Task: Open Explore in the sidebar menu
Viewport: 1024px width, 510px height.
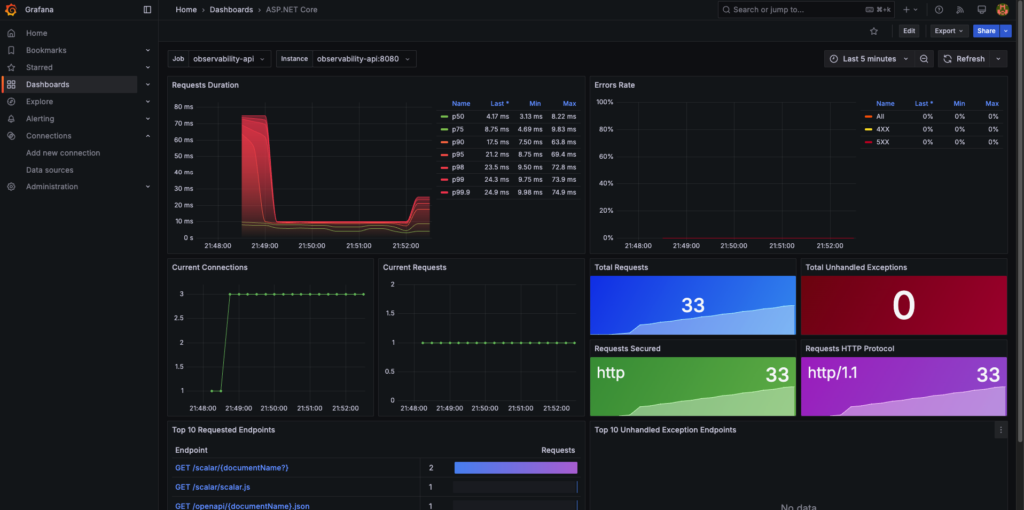Action: coord(39,102)
